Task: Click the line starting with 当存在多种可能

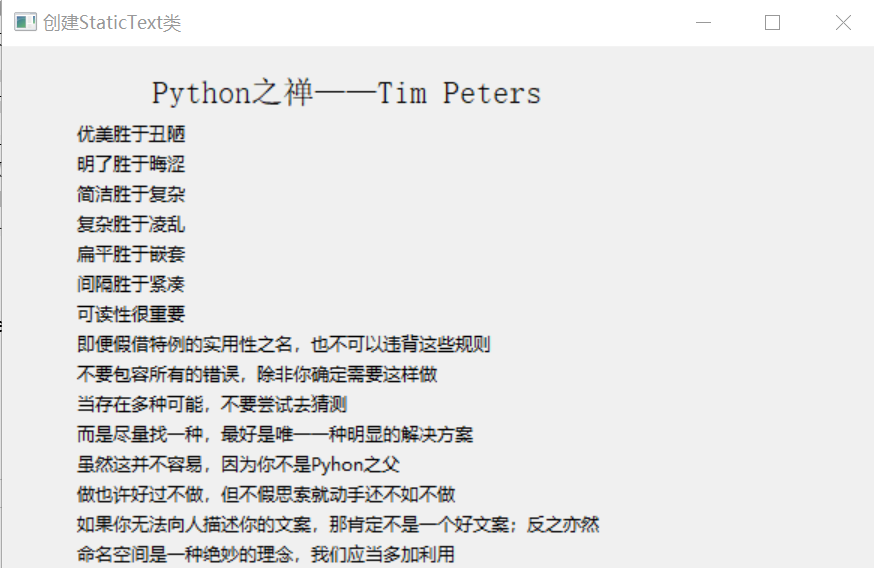Action: [x=212, y=404]
